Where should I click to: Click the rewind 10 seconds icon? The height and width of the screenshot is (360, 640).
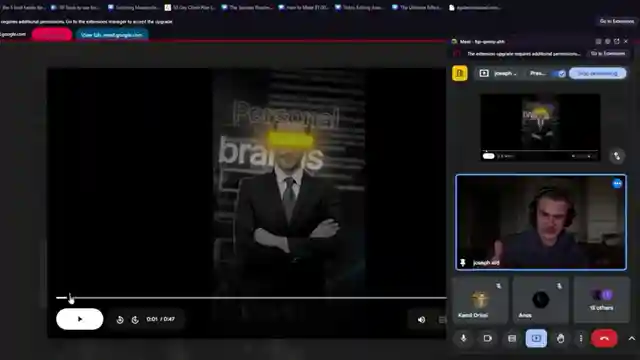pos(120,320)
